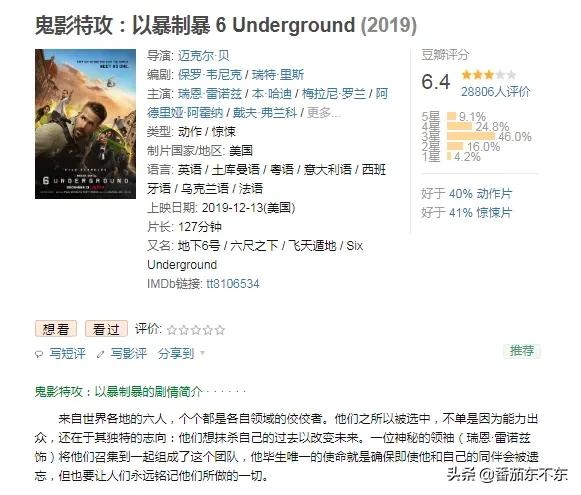Give five stars via the last rating star
The width and height of the screenshot is (581, 495).
point(220,330)
